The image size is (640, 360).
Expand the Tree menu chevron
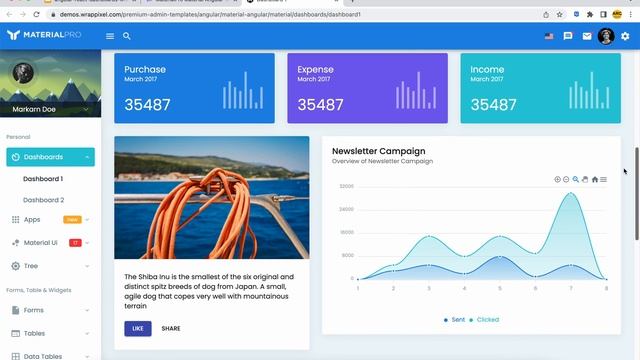tap(87, 266)
